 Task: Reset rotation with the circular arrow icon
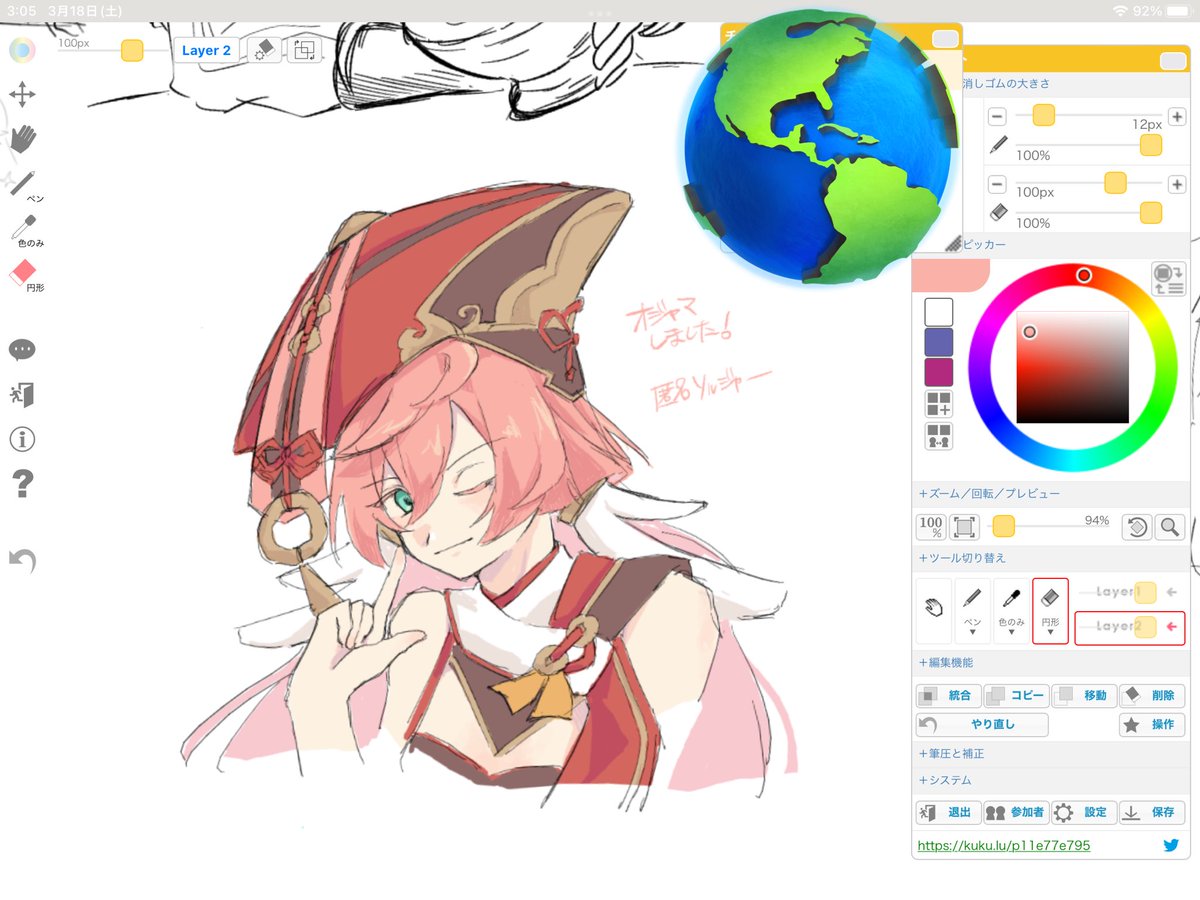tap(1136, 526)
